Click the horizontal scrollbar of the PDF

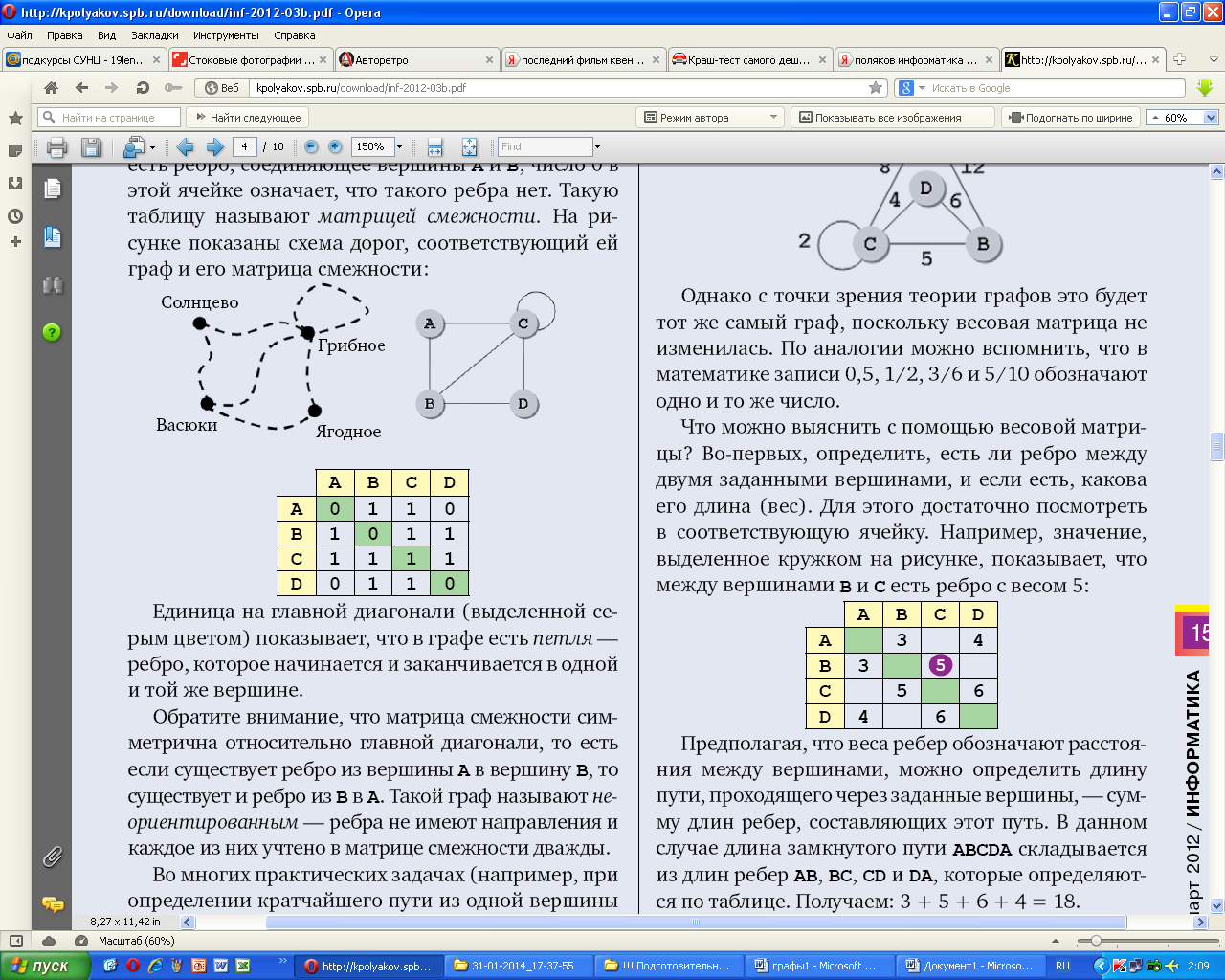(696, 923)
